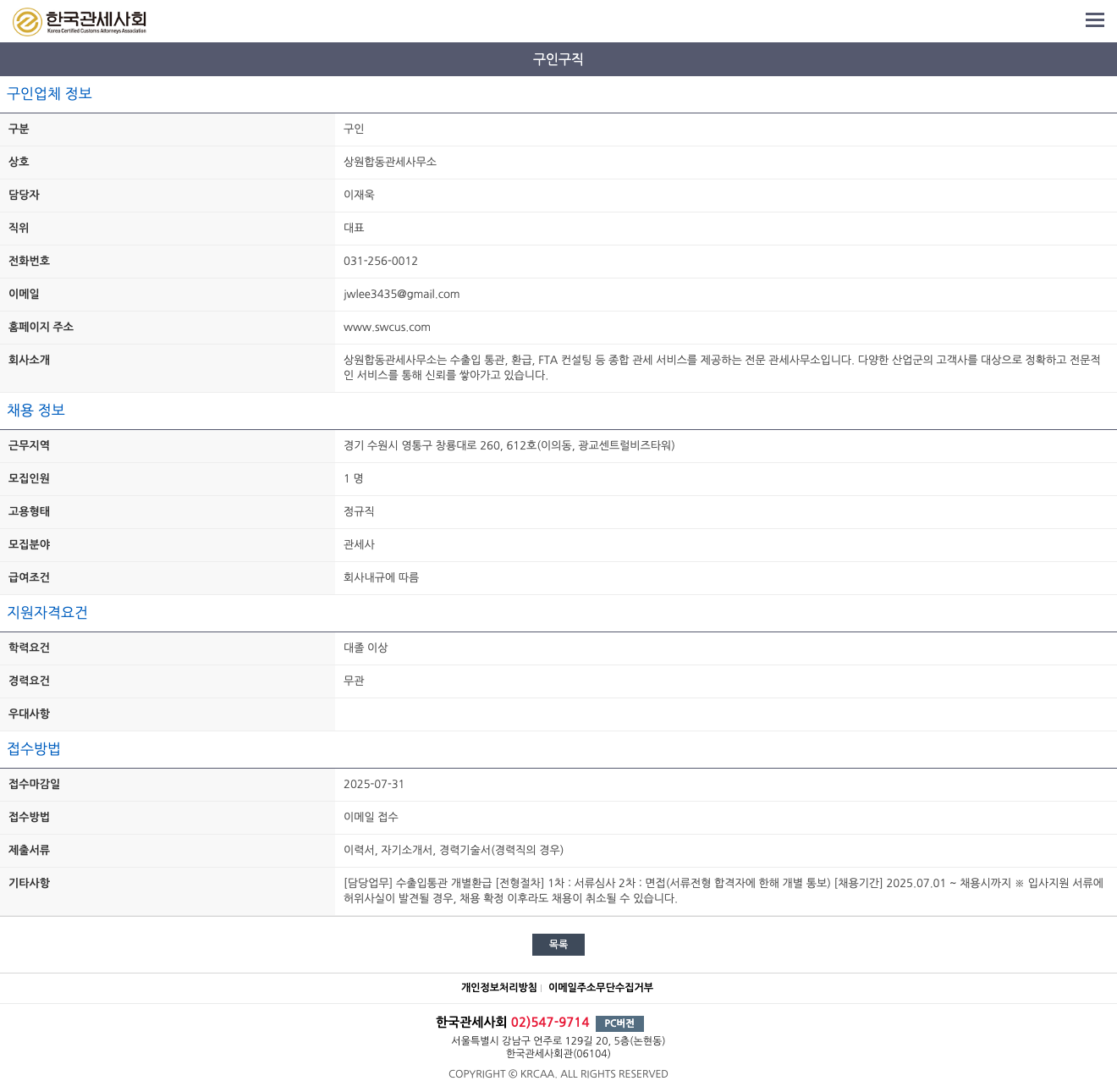
Task: Open the 이메일주소무단수집거부 link
Action: [601, 988]
